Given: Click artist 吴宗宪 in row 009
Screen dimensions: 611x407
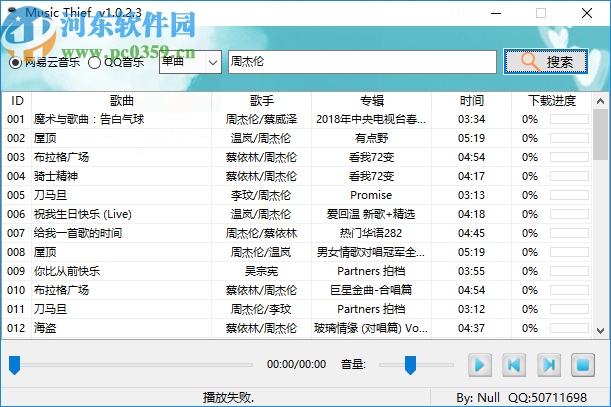Looking at the screenshot, I should tap(261, 271).
